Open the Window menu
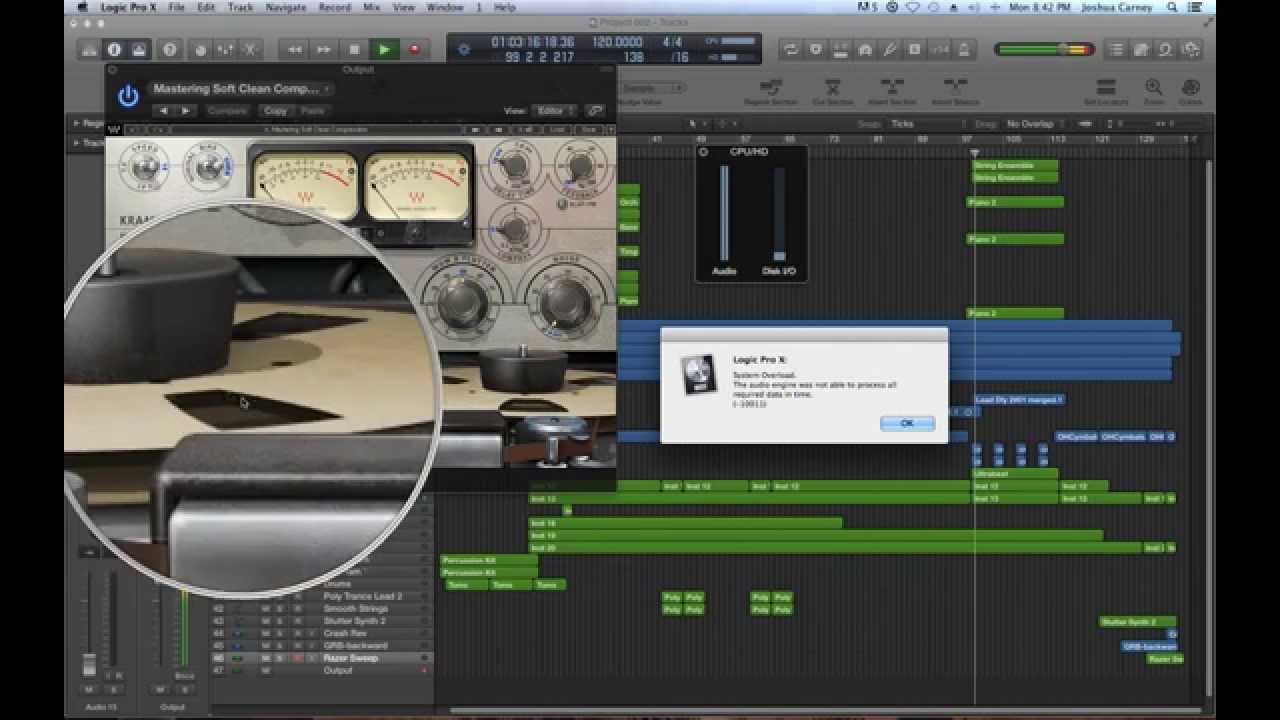 tap(444, 7)
